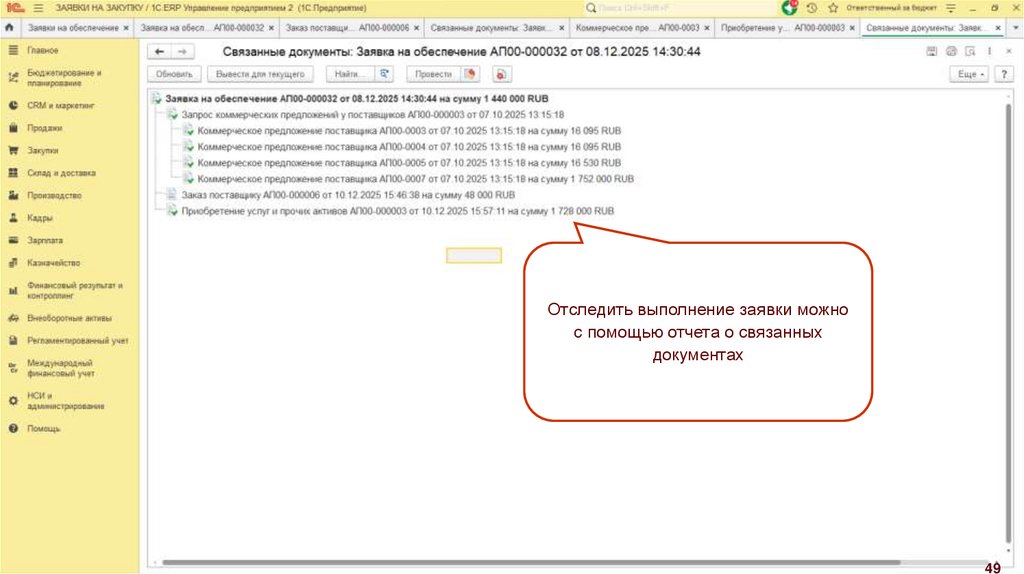Click the horizontal scrollbar at bottom
This screenshot has height=574, width=1024.
531,562
